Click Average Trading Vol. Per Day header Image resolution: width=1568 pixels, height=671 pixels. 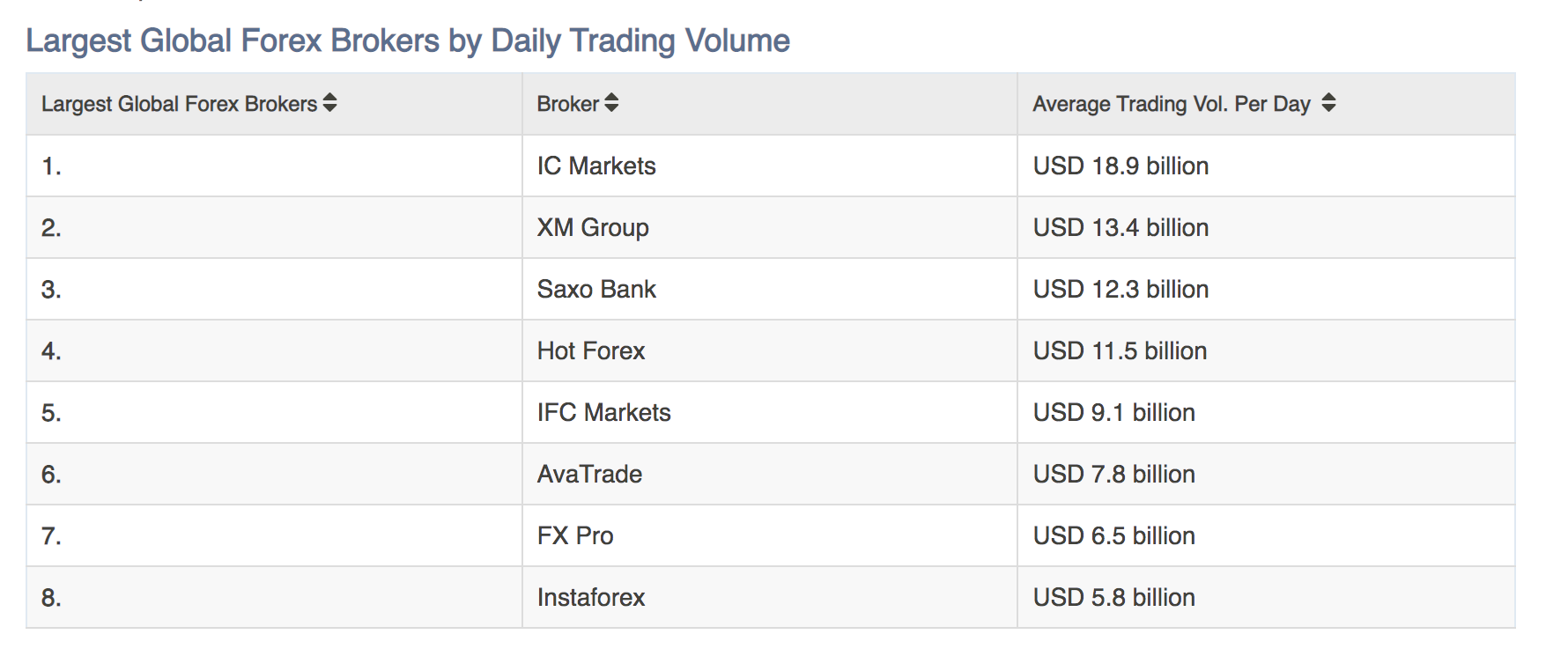(x=1266, y=104)
